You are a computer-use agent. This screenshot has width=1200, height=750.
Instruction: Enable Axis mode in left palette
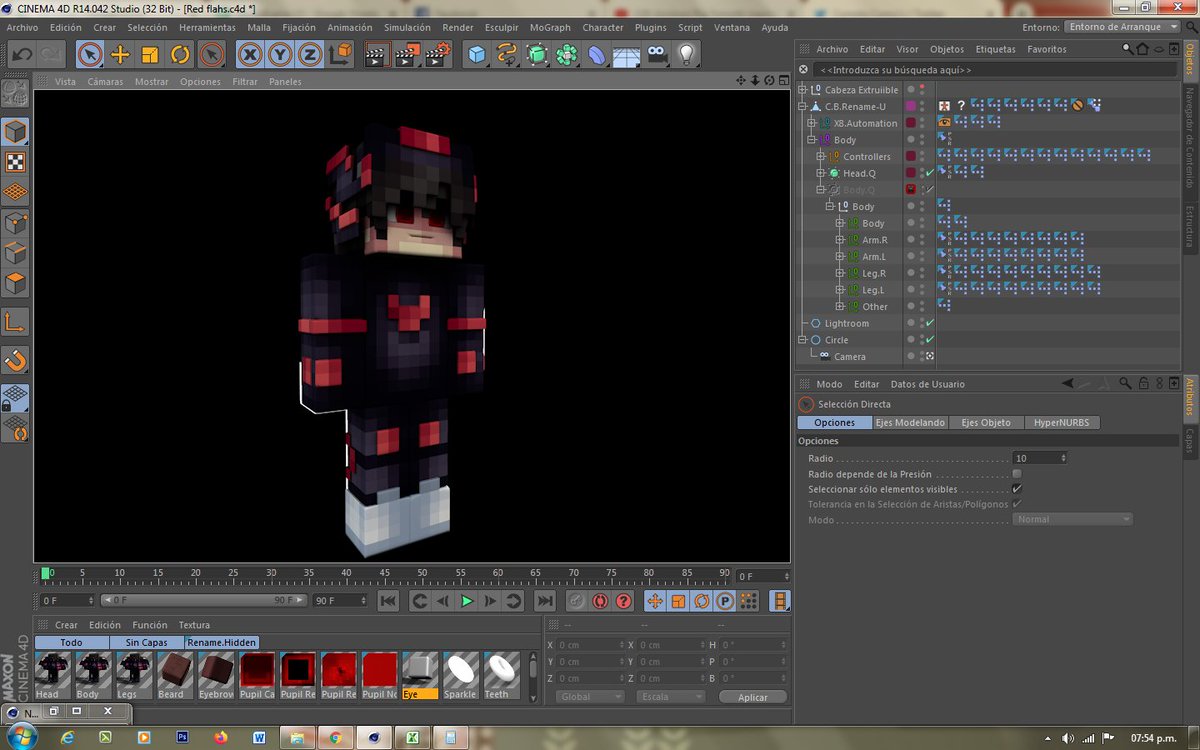15,322
